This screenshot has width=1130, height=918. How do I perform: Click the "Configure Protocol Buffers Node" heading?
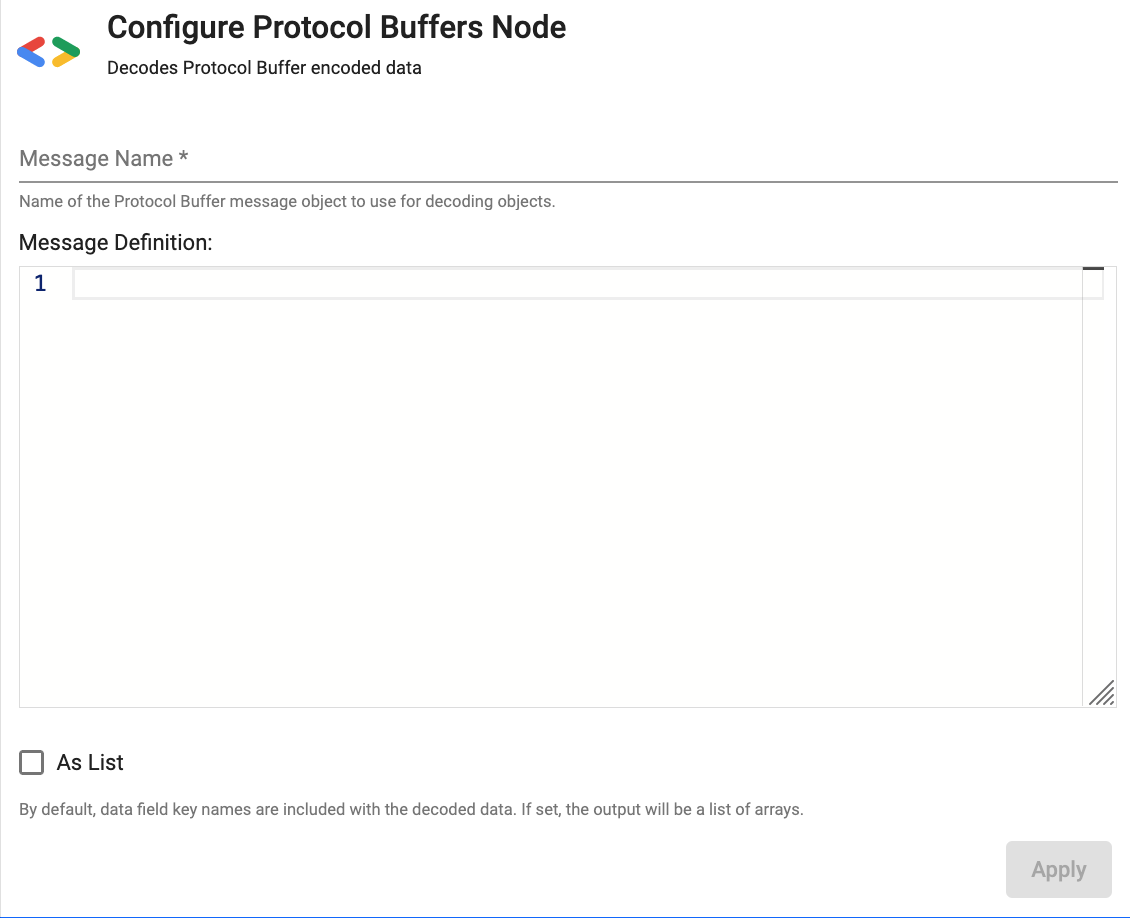pyautogui.click(x=336, y=27)
